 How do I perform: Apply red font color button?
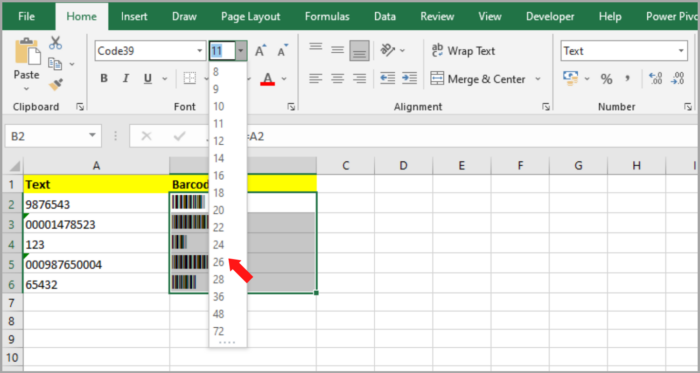(x=267, y=79)
